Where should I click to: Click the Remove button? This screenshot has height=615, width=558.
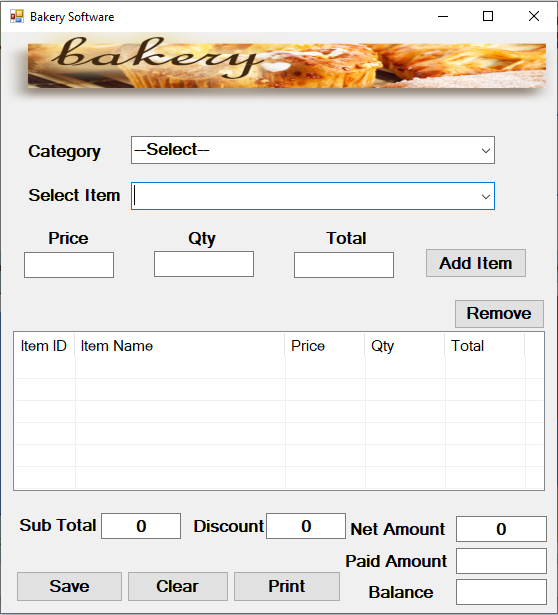(499, 314)
